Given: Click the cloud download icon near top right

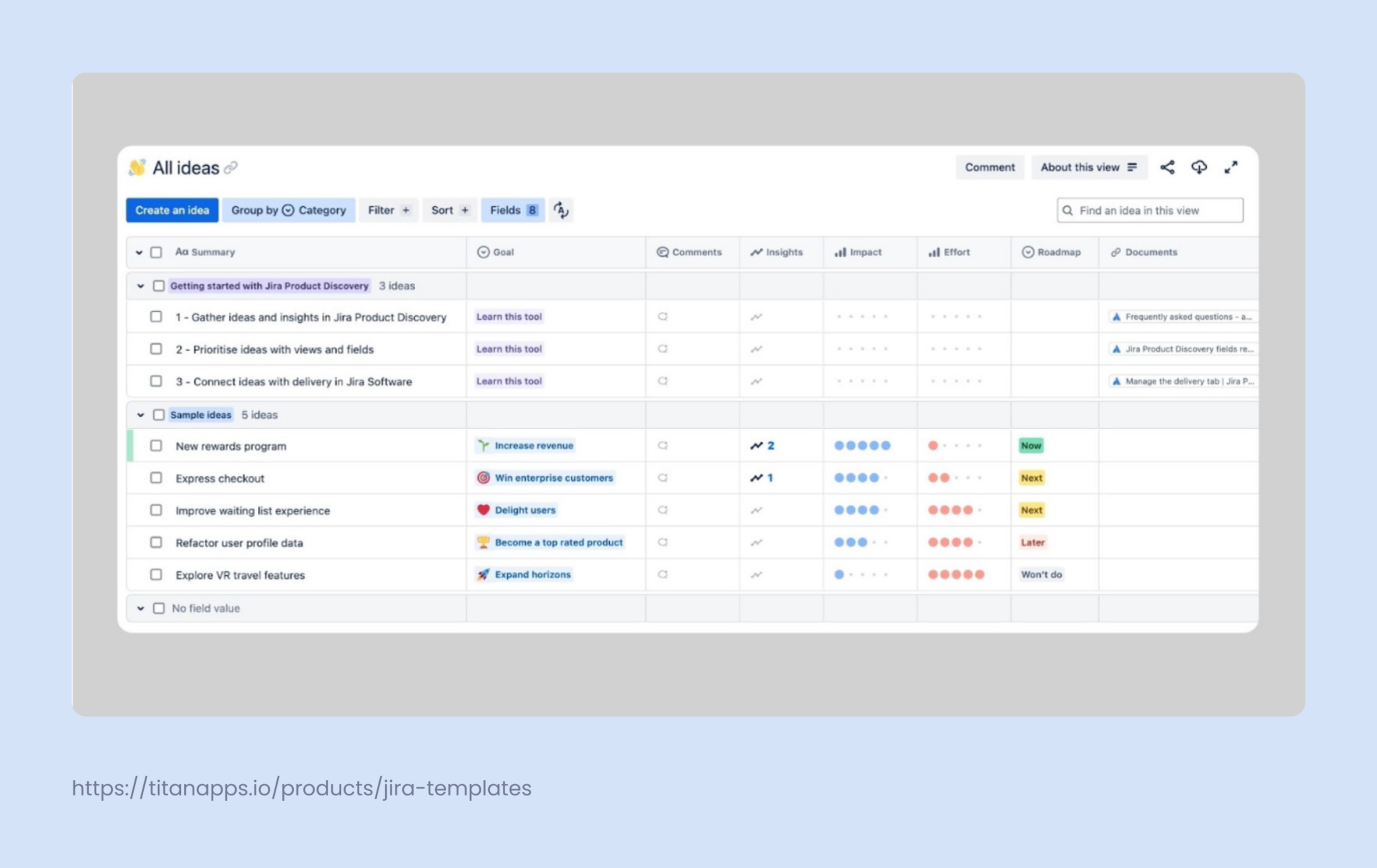Looking at the screenshot, I should tap(1199, 167).
